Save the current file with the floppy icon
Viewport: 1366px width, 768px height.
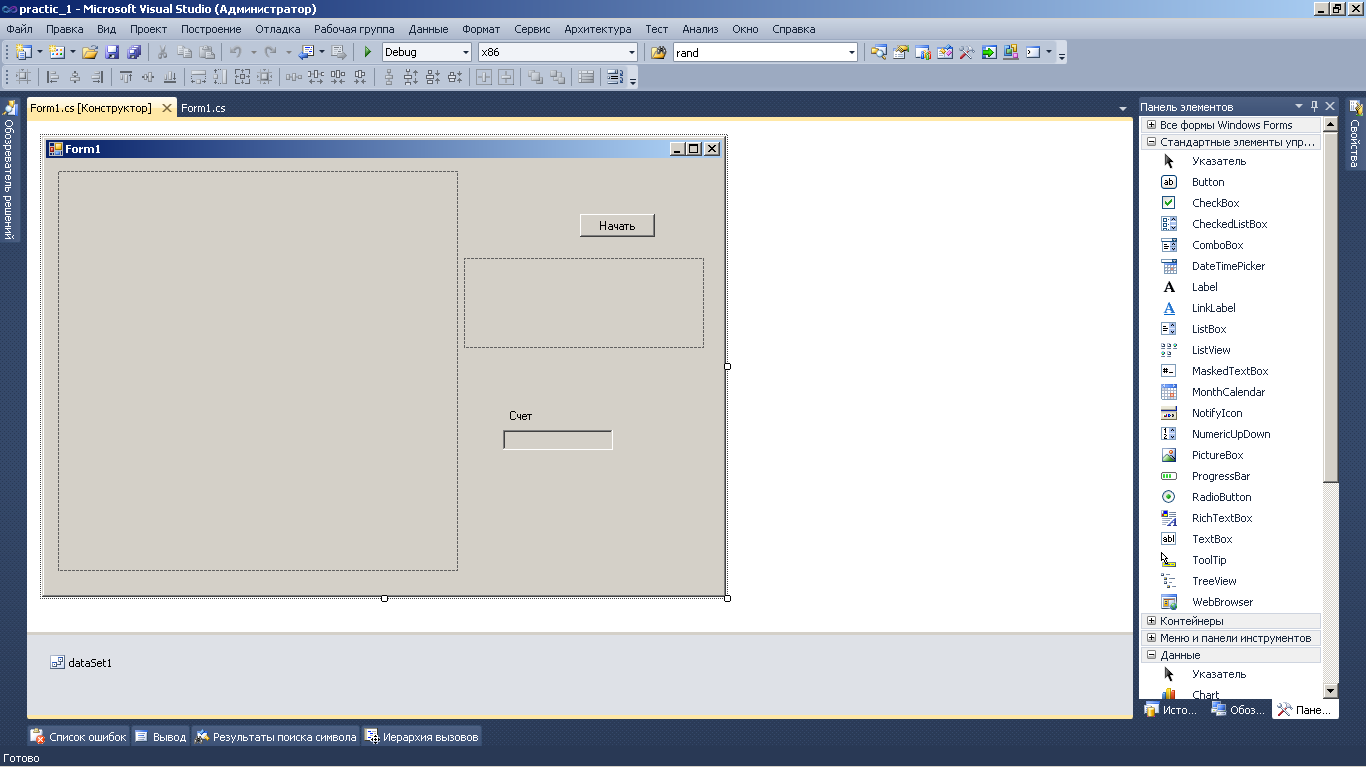(x=112, y=52)
